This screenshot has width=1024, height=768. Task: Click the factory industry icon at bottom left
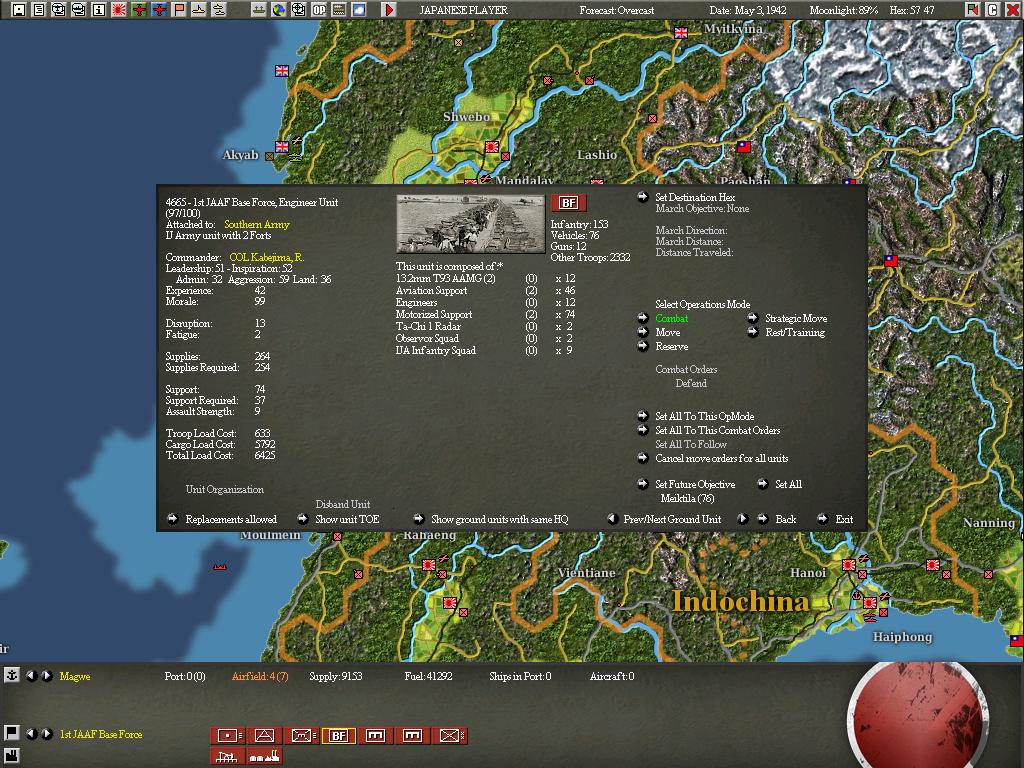click(x=11, y=756)
